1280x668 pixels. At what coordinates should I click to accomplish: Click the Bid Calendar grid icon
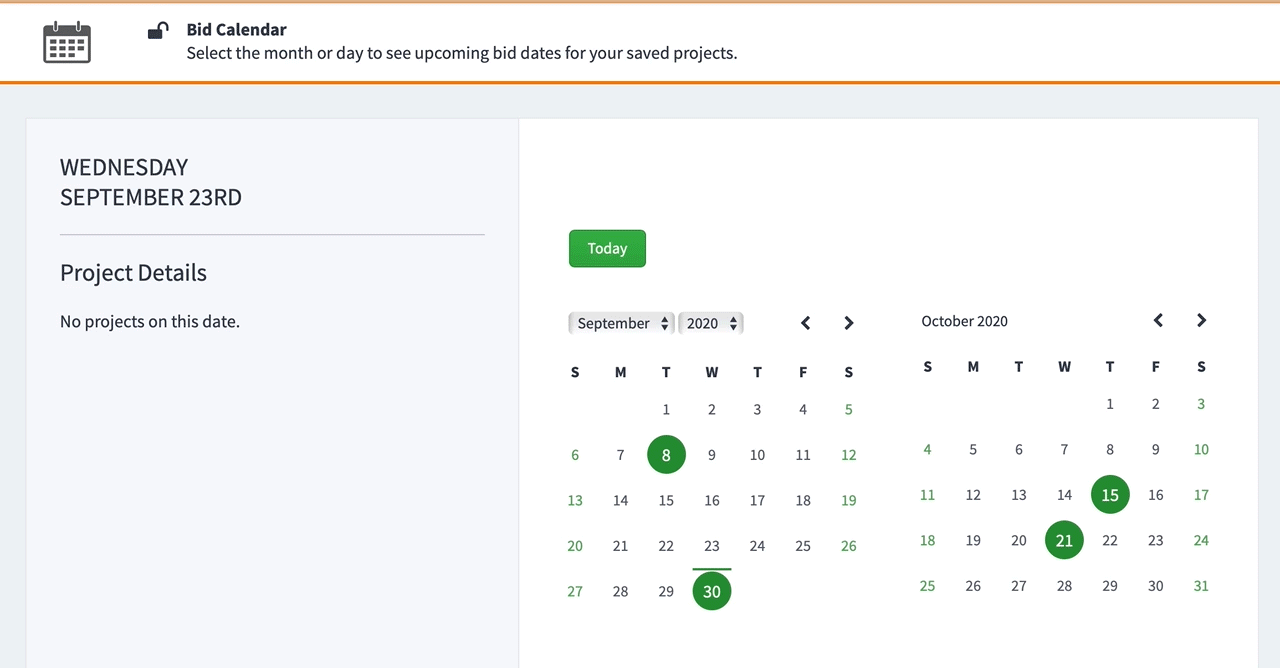click(x=67, y=42)
